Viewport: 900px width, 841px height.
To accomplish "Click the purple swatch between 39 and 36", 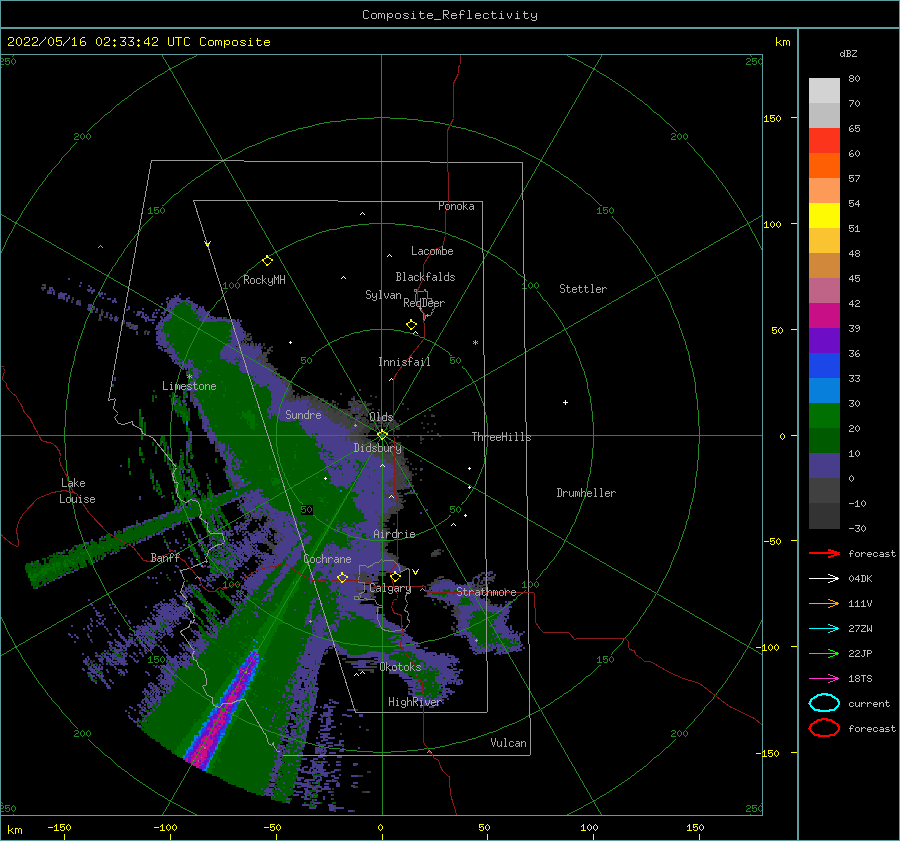I will coord(824,341).
